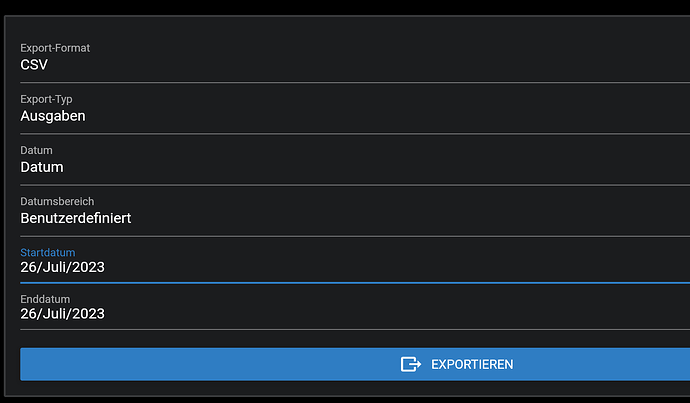The height and width of the screenshot is (403, 690).
Task: Click the blue Startdatum label
Action: (48, 253)
